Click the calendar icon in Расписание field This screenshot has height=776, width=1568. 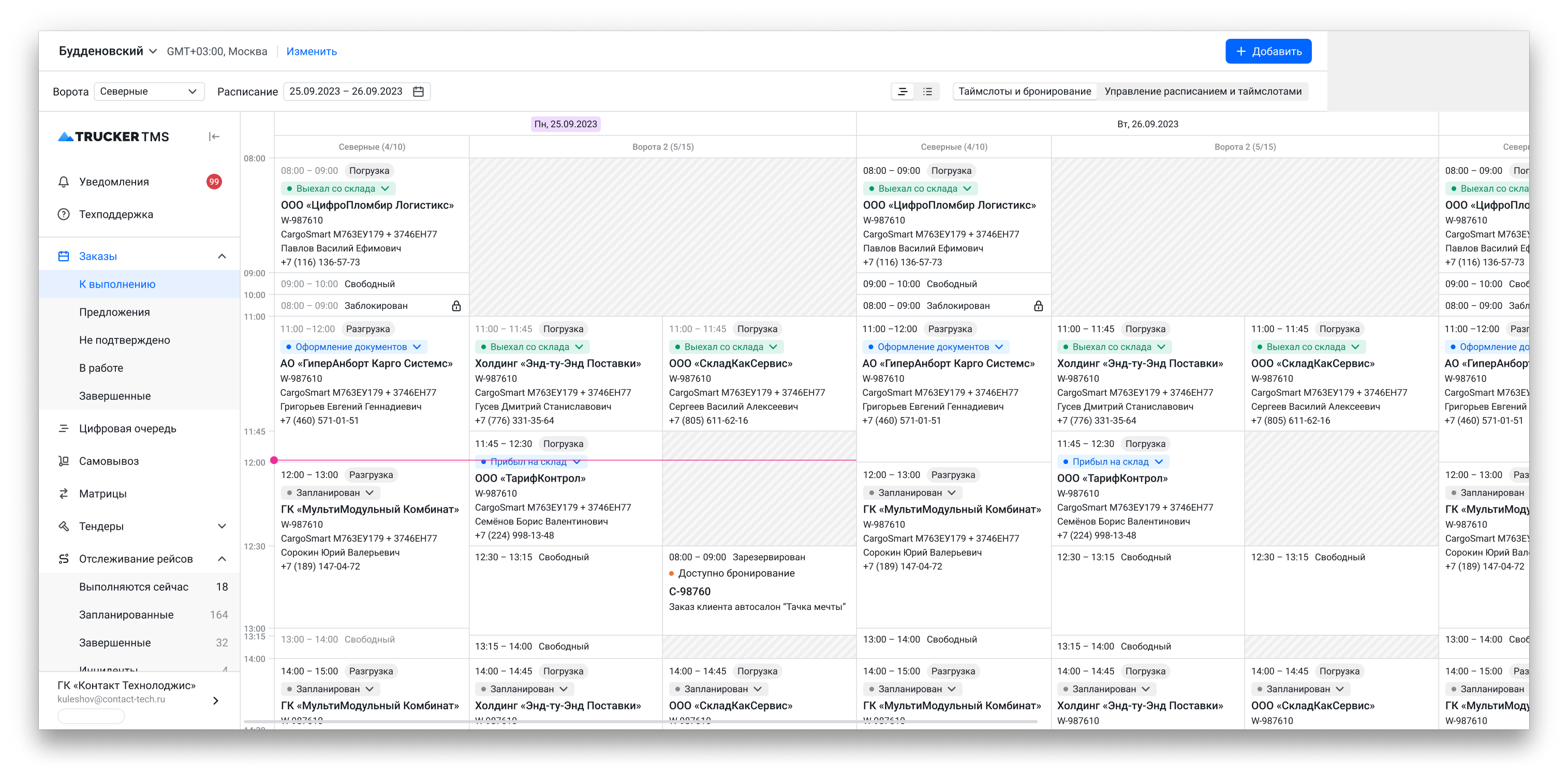(418, 91)
